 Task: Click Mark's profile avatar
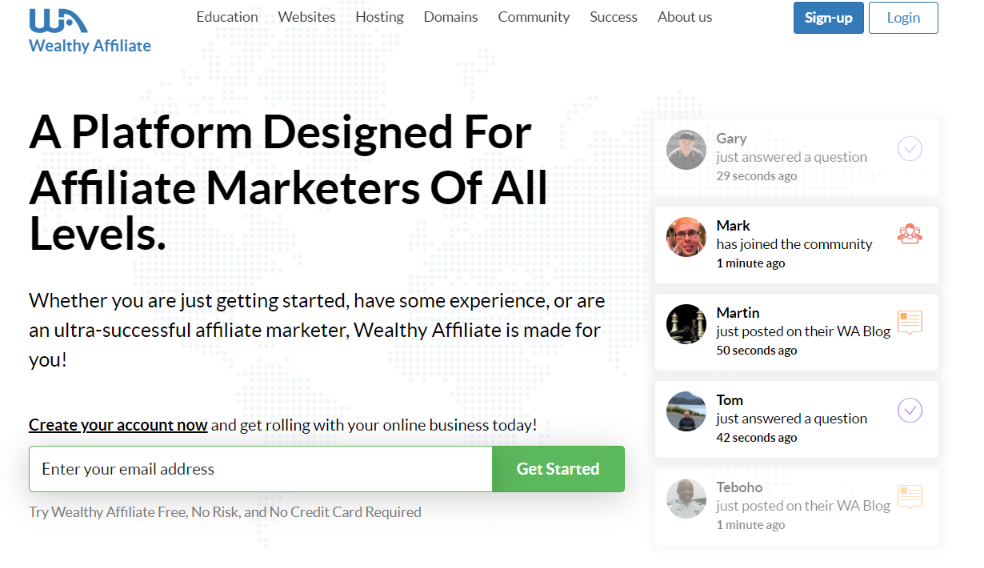[686, 237]
